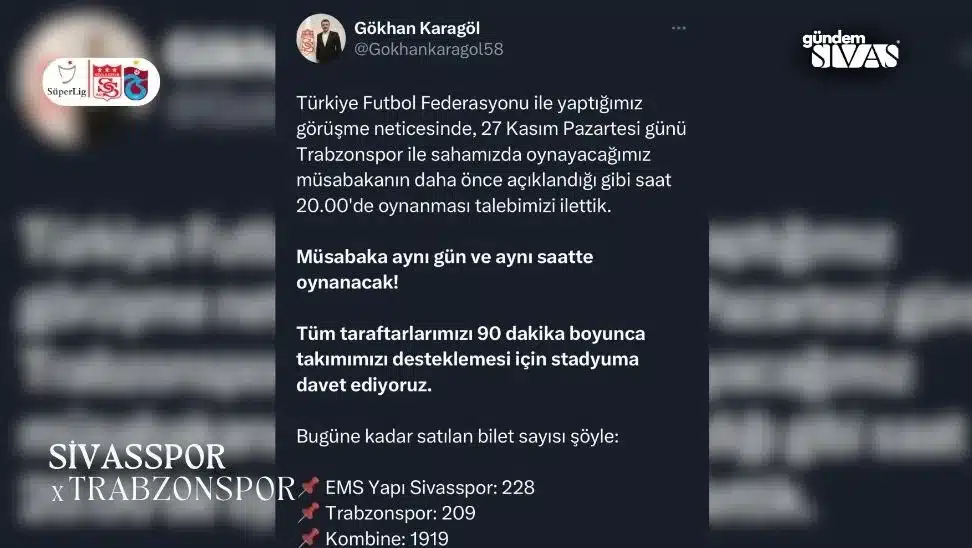Click the SİVASSPOR headline text
Image resolution: width=972 pixels, height=548 pixels.
click(x=137, y=457)
